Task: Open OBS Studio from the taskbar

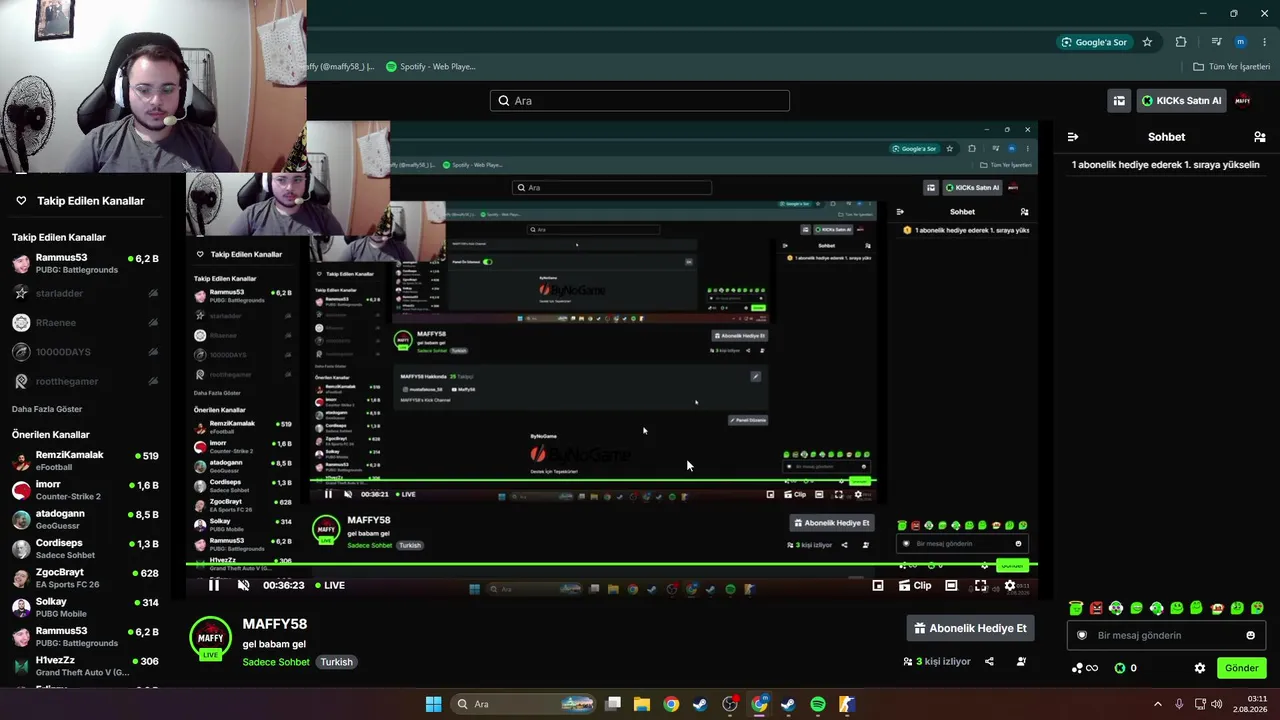Action: click(730, 704)
